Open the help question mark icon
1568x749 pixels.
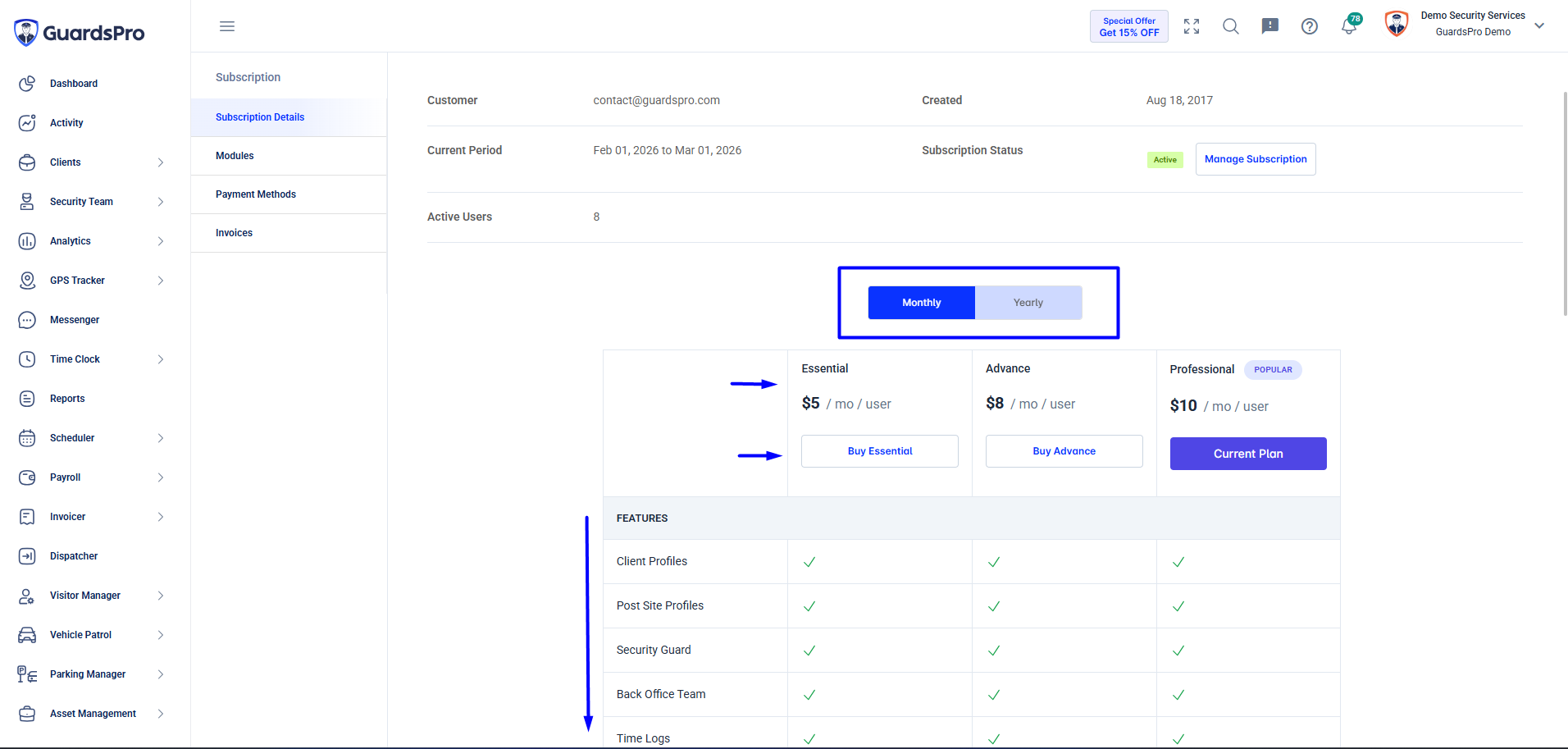(1310, 26)
